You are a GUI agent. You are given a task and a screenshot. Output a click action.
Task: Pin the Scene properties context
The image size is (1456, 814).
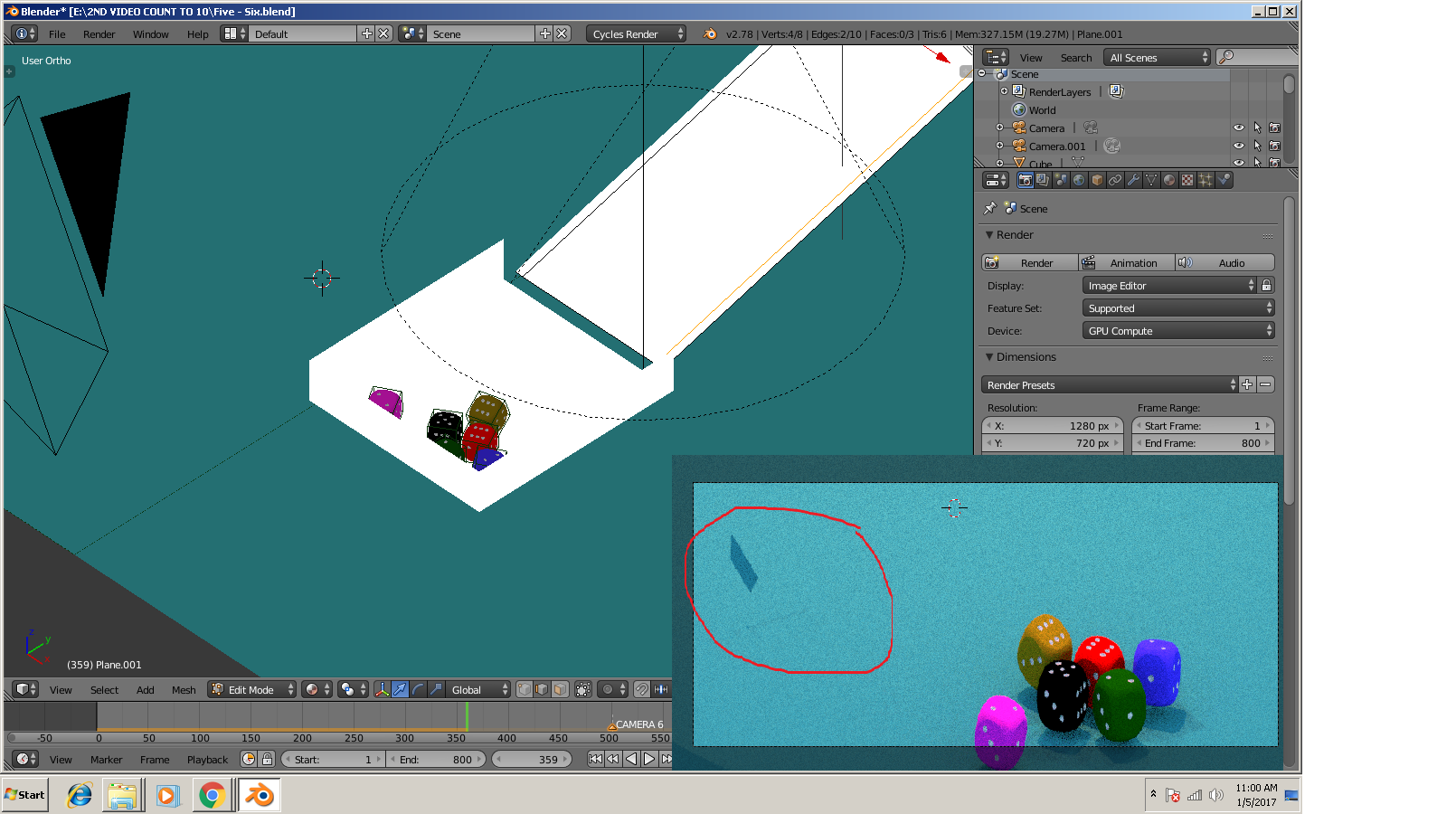(990, 208)
